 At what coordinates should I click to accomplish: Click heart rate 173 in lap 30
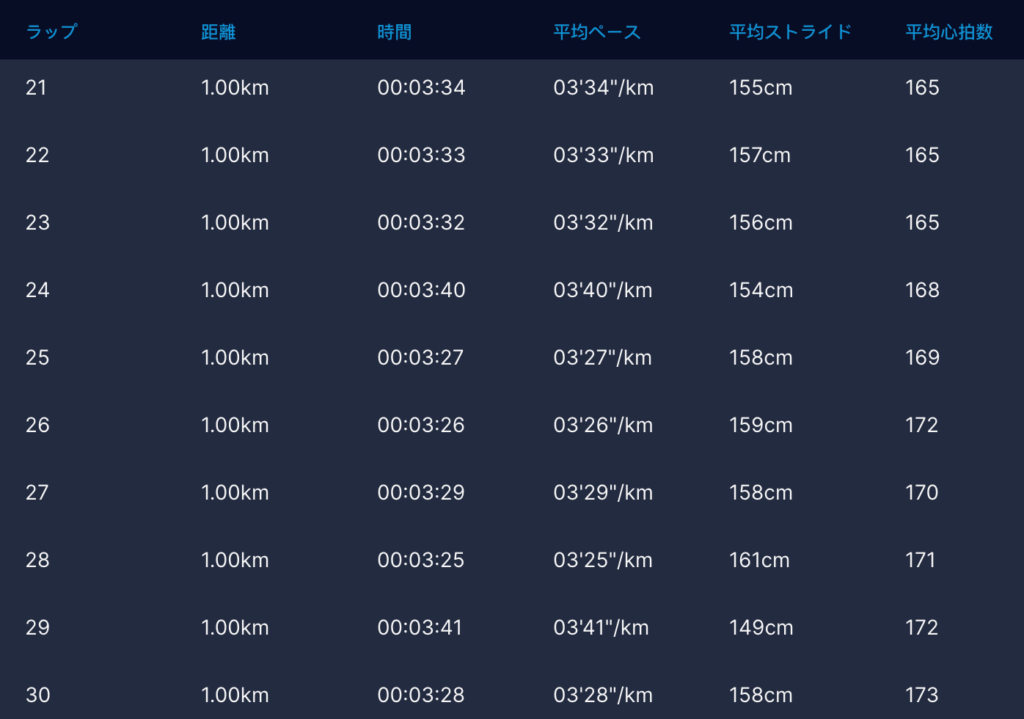click(x=922, y=695)
